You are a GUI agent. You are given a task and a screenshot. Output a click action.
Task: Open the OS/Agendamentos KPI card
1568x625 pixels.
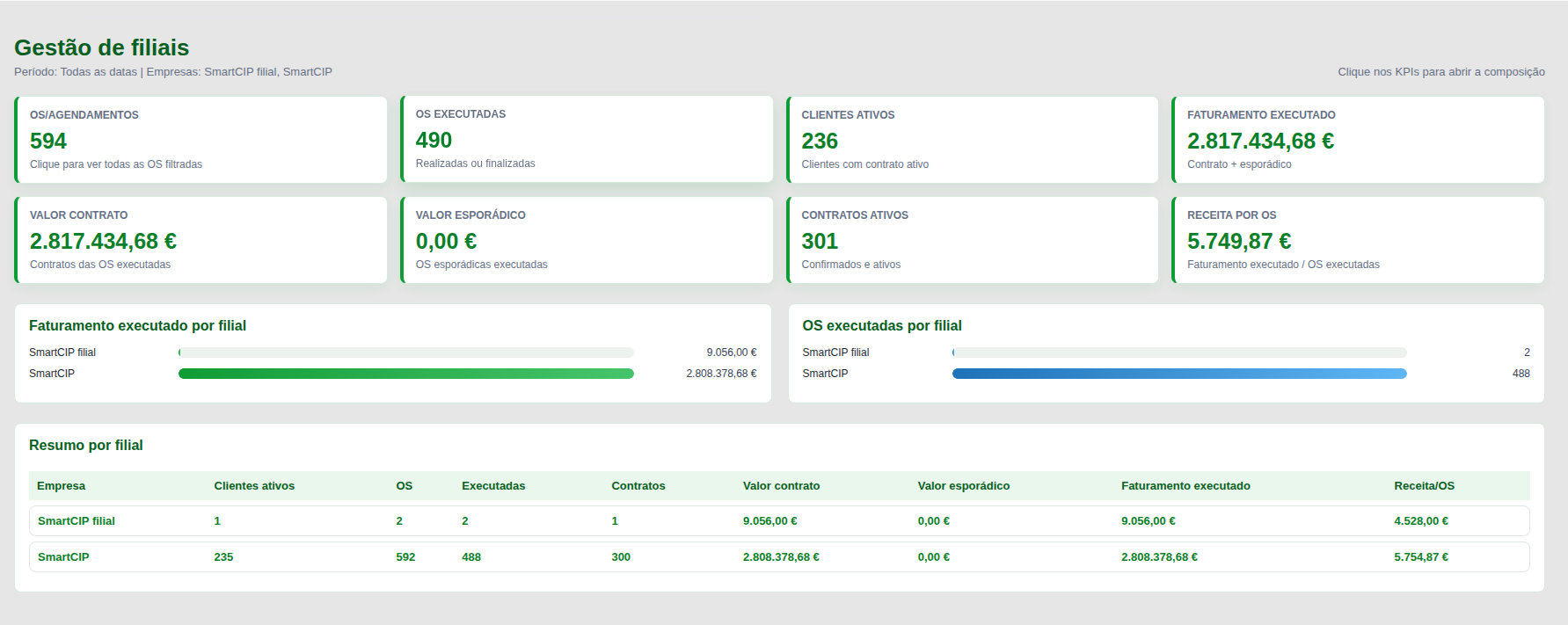click(201, 140)
